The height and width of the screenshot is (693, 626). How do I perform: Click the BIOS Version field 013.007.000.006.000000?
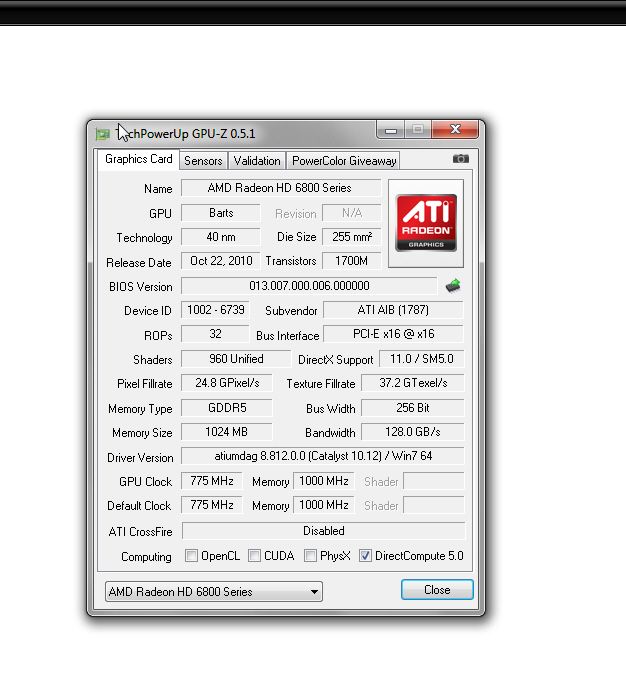point(309,286)
